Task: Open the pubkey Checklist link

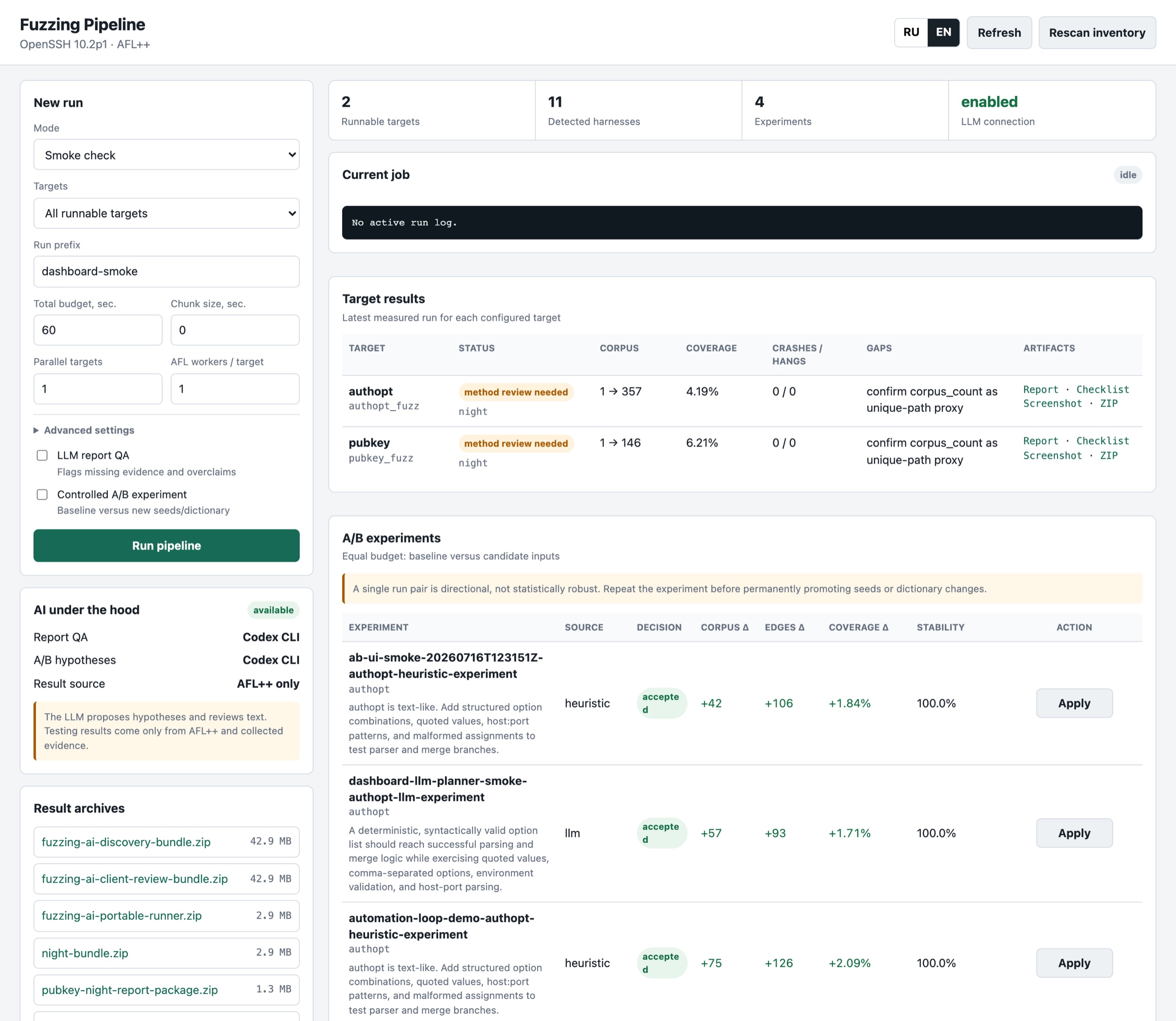Action: (1102, 441)
